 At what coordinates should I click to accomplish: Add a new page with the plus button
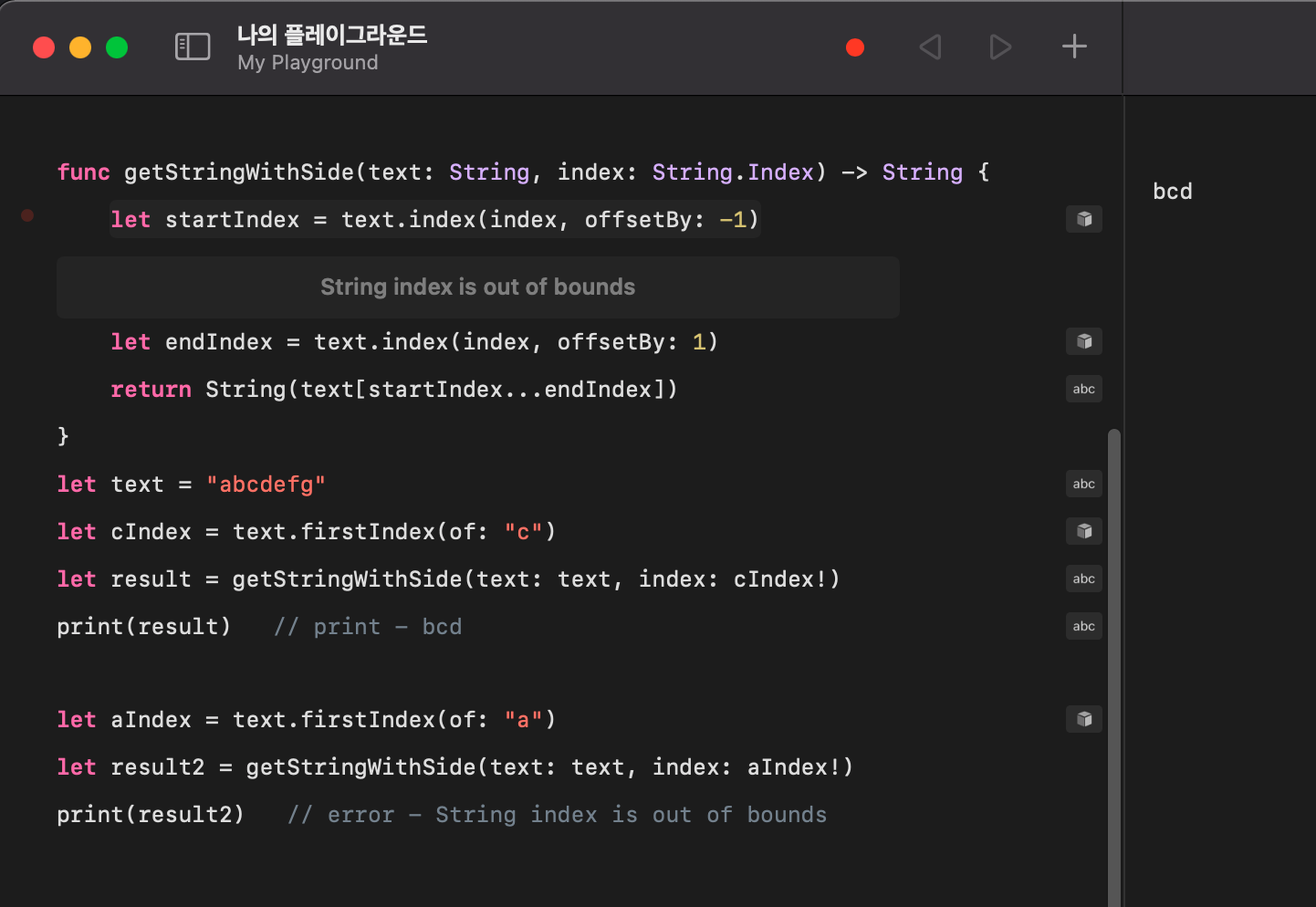(x=1075, y=47)
